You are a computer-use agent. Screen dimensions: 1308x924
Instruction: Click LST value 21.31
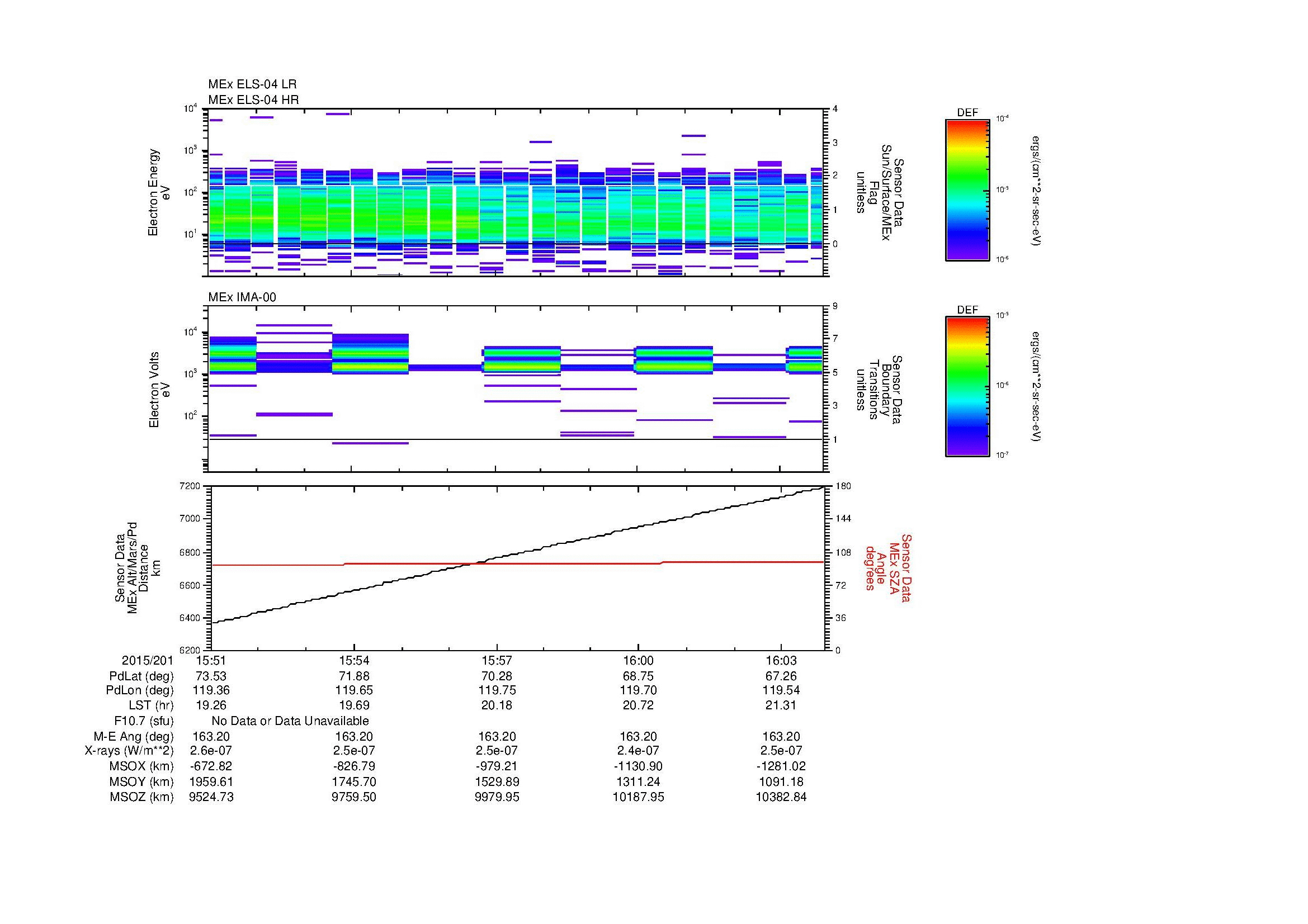(x=781, y=705)
